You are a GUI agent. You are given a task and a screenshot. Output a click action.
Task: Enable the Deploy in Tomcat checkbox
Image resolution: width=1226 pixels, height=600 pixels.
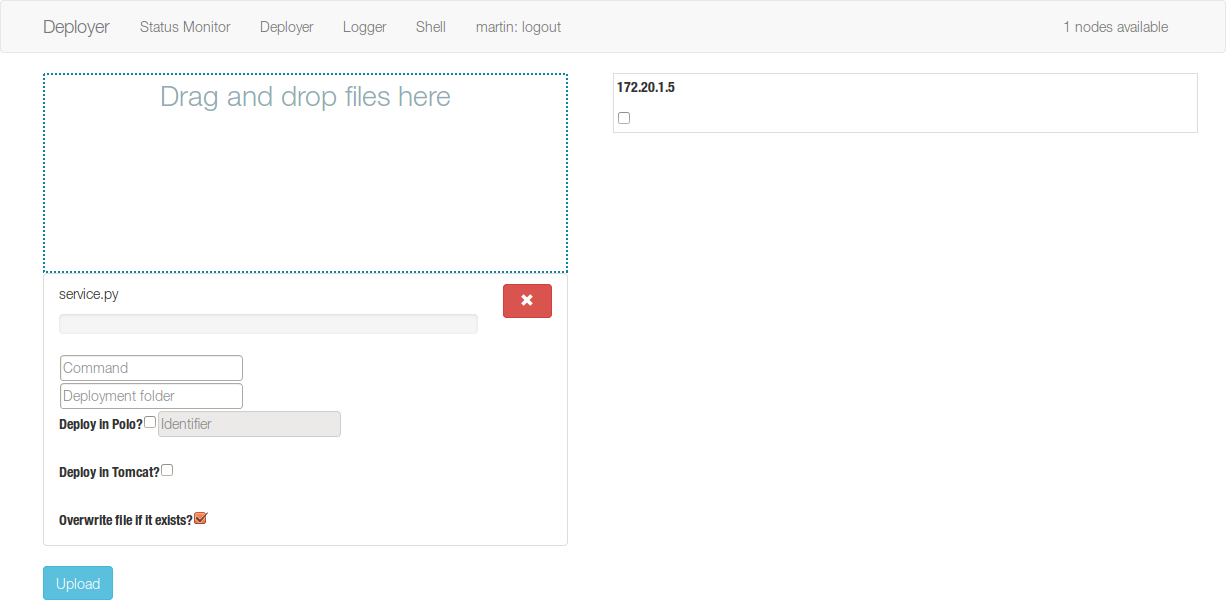167,469
